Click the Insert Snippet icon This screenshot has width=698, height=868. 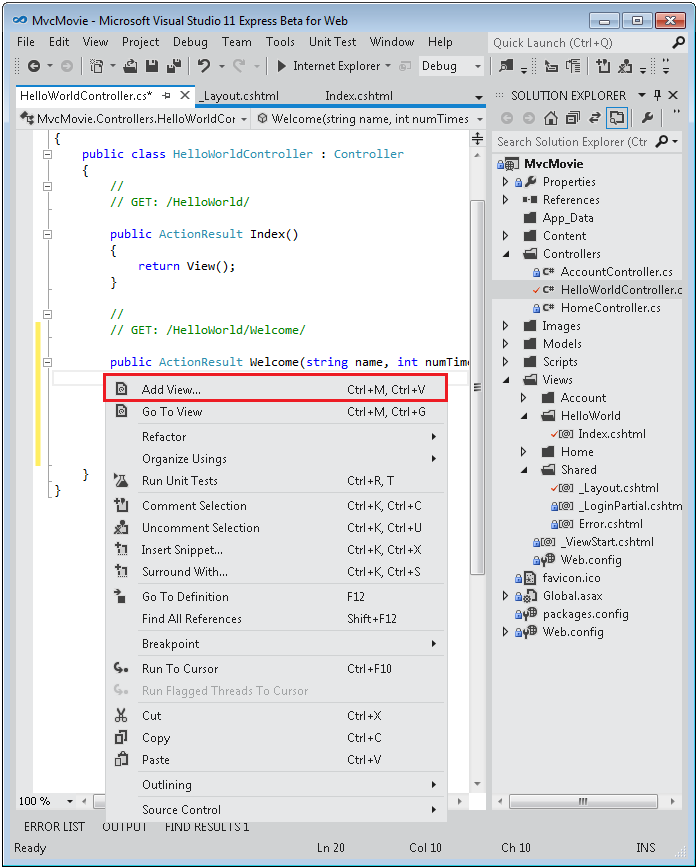coord(121,549)
